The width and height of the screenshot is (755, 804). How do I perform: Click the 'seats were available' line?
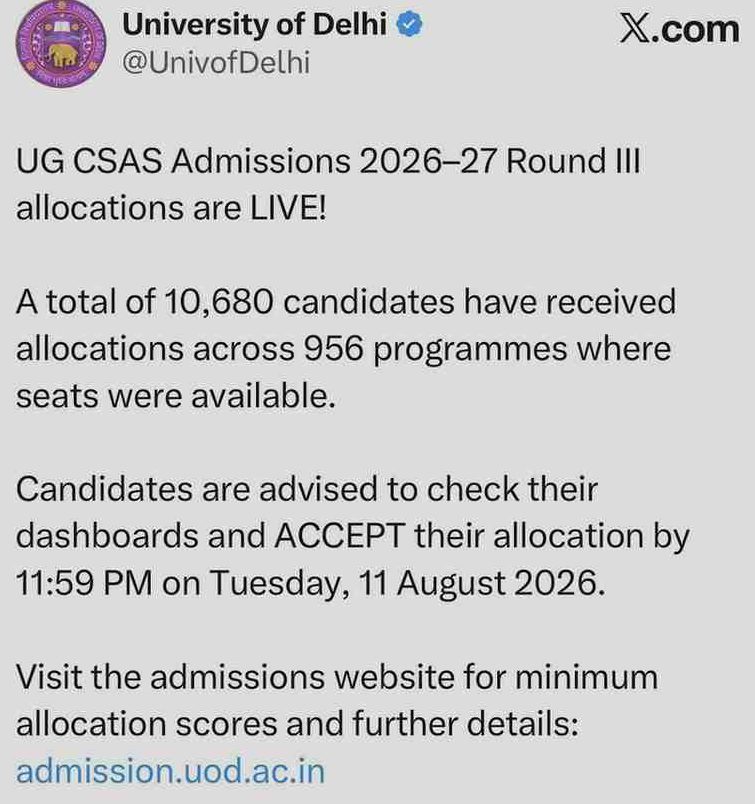(x=176, y=396)
